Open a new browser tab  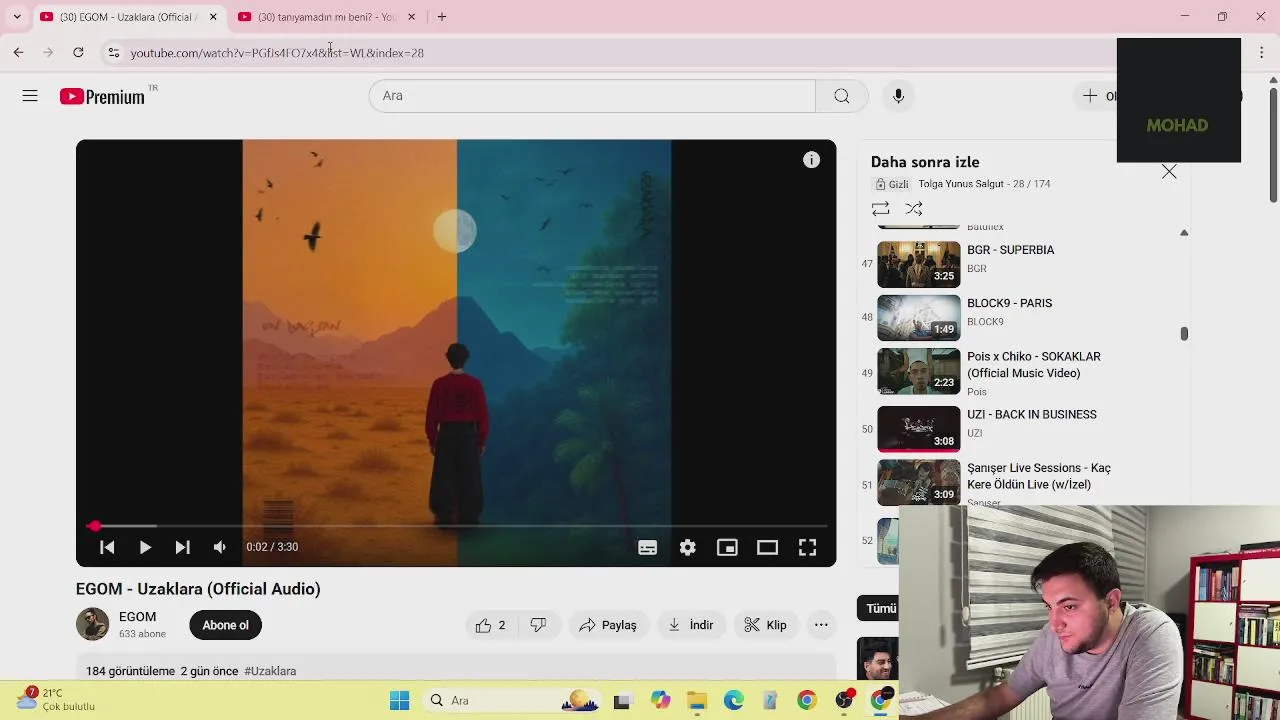coord(442,17)
